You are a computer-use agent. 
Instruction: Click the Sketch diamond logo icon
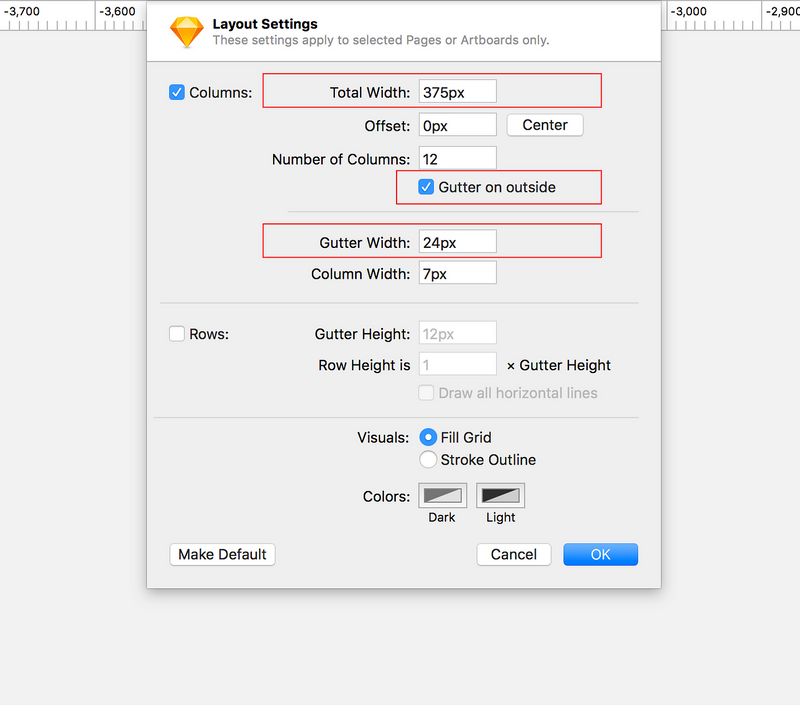point(187,32)
